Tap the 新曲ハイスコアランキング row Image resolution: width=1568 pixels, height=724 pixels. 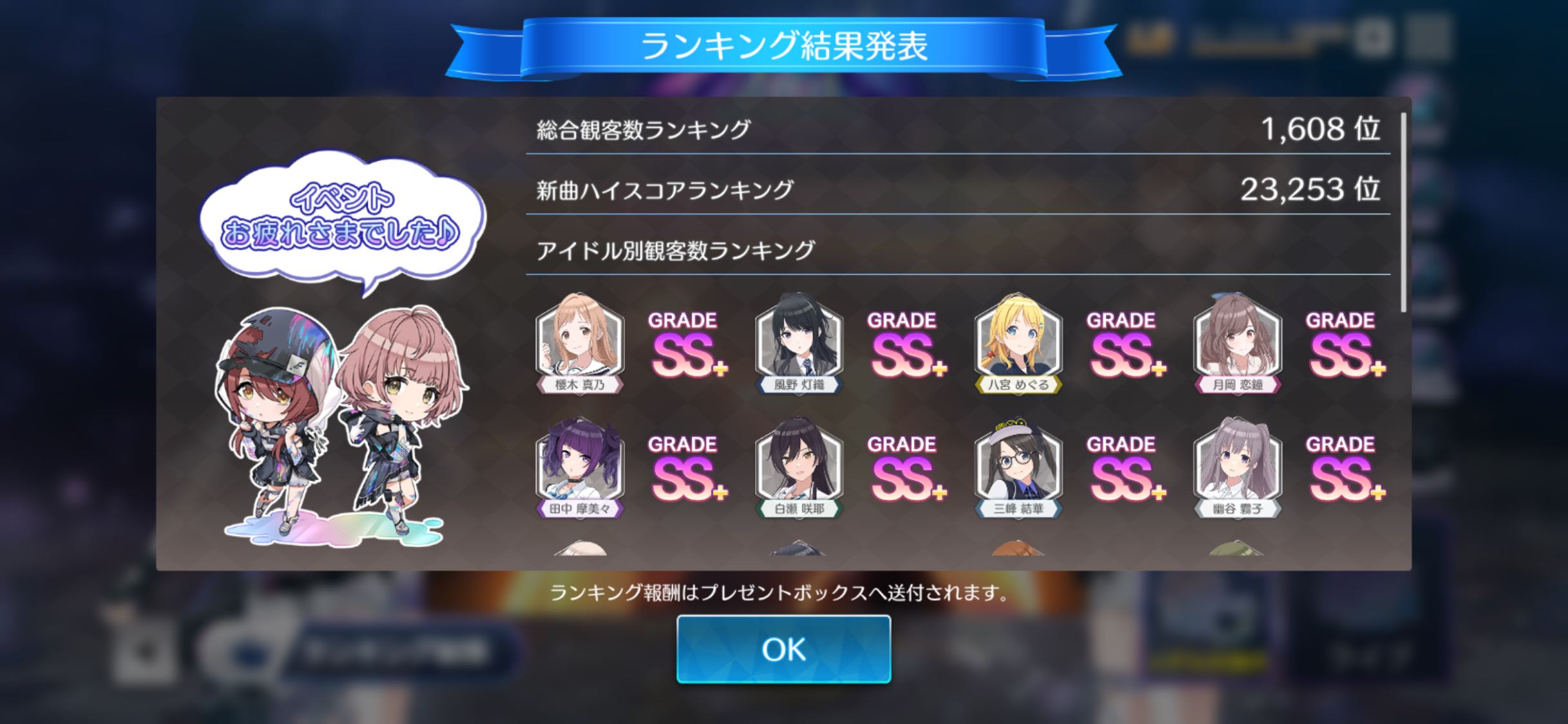[958, 189]
